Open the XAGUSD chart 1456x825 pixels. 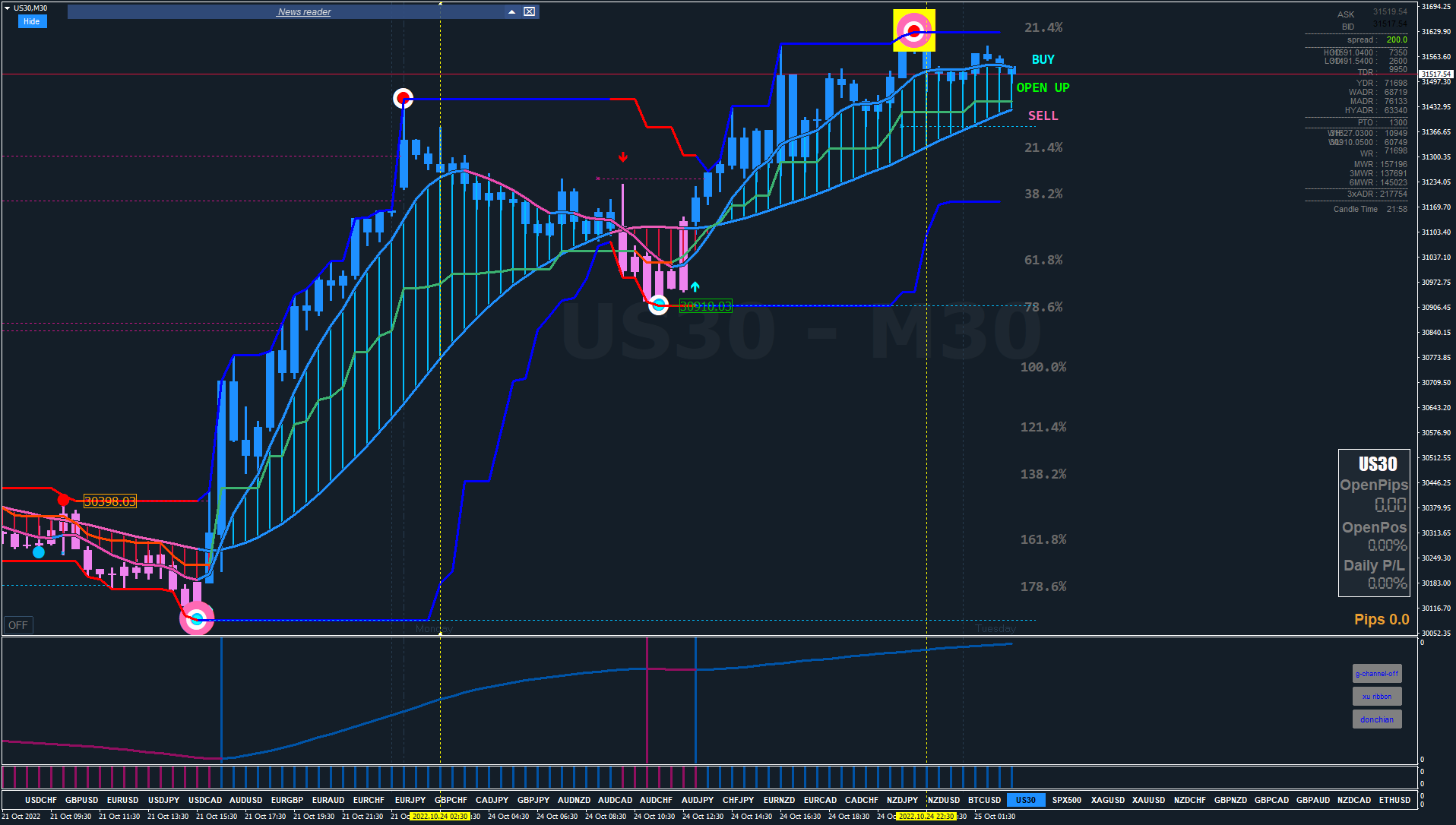[x=1108, y=800]
